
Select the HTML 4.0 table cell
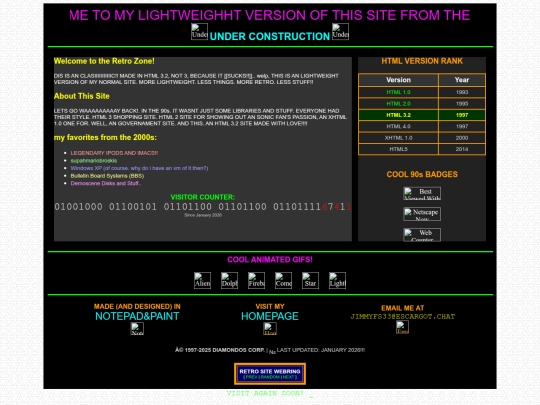398,126
